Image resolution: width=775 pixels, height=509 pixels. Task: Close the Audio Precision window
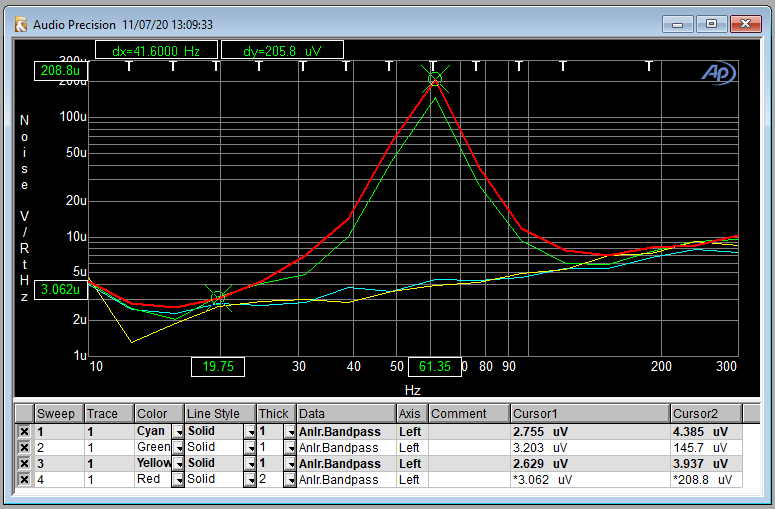[745, 24]
